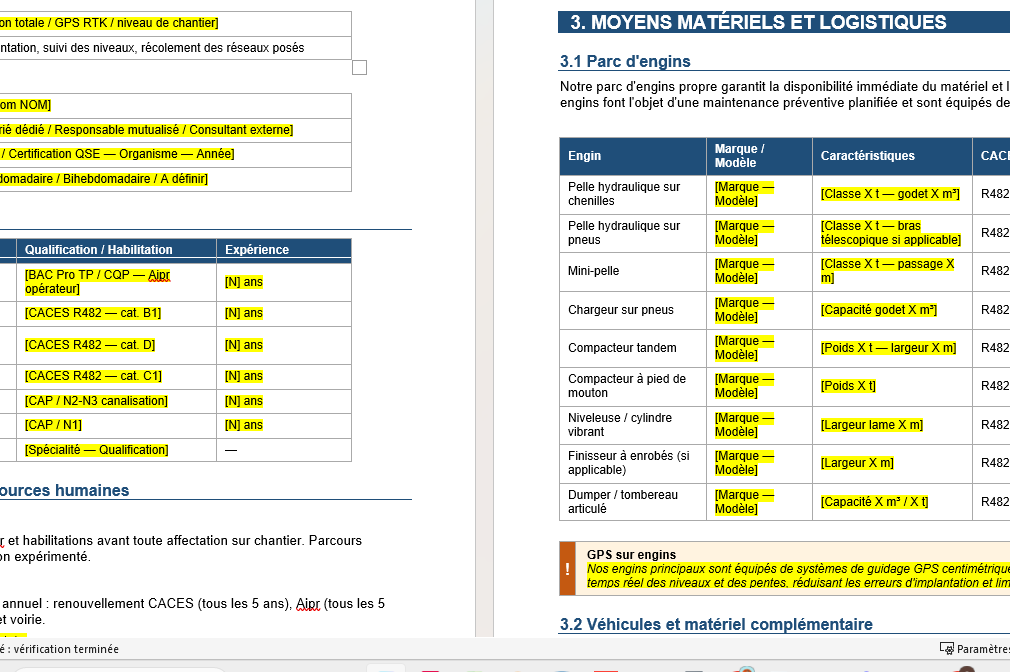Click the 'om NOM]' placeholder cell

click(175, 105)
